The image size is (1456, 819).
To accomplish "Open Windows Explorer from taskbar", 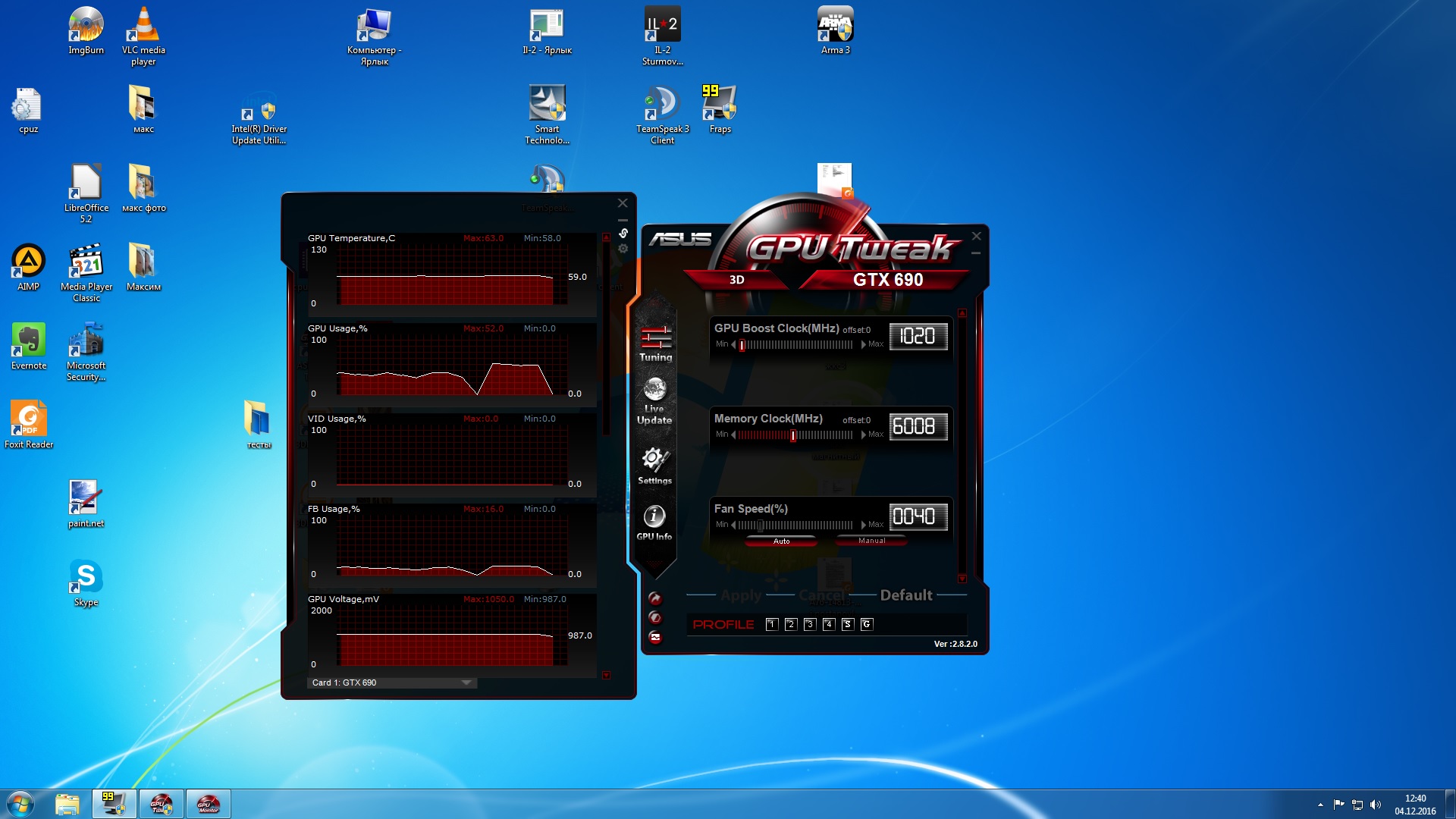I will [x=67, y=804].
